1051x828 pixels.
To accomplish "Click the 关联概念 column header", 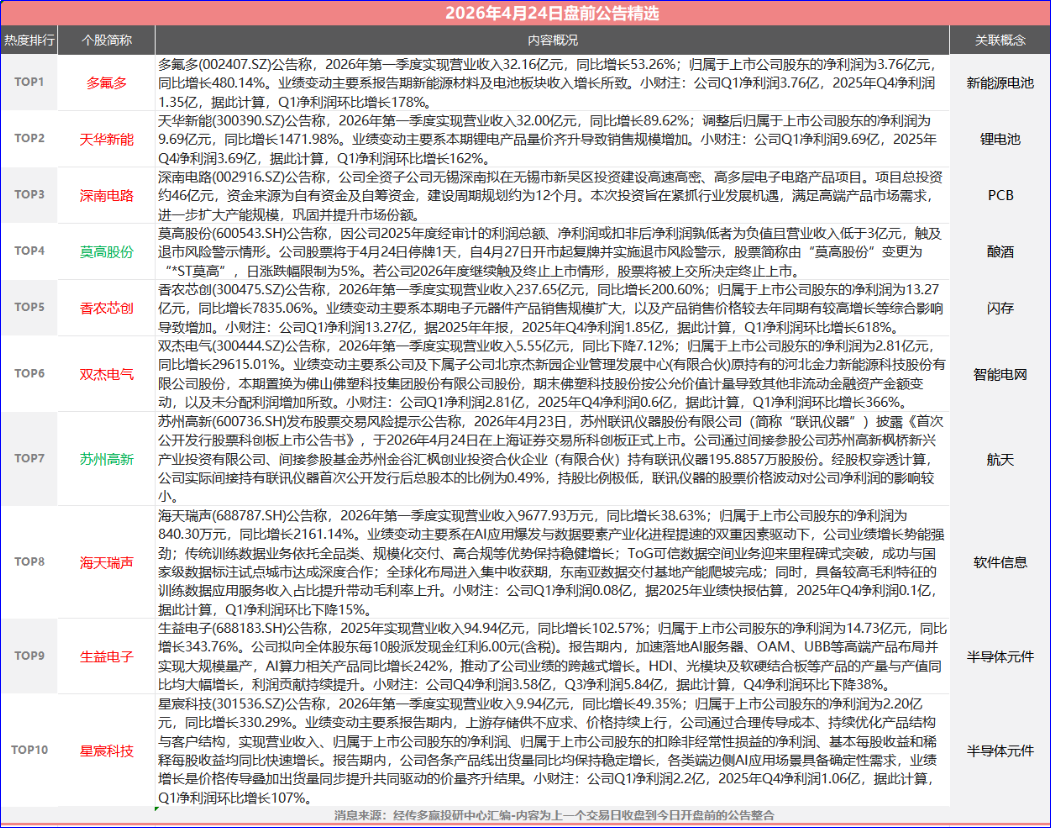I will 1000,40.
